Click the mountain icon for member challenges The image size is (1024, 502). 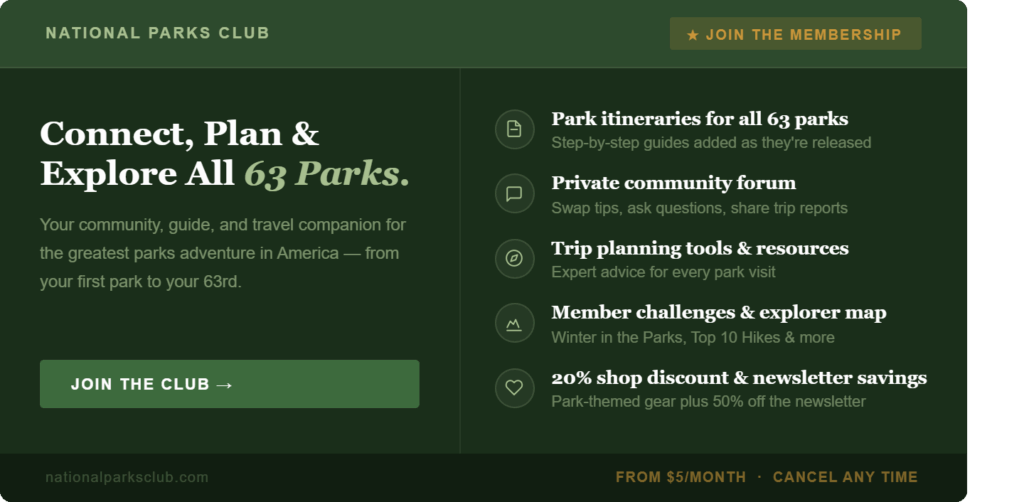pyautogui.click(x=514, y=324)
